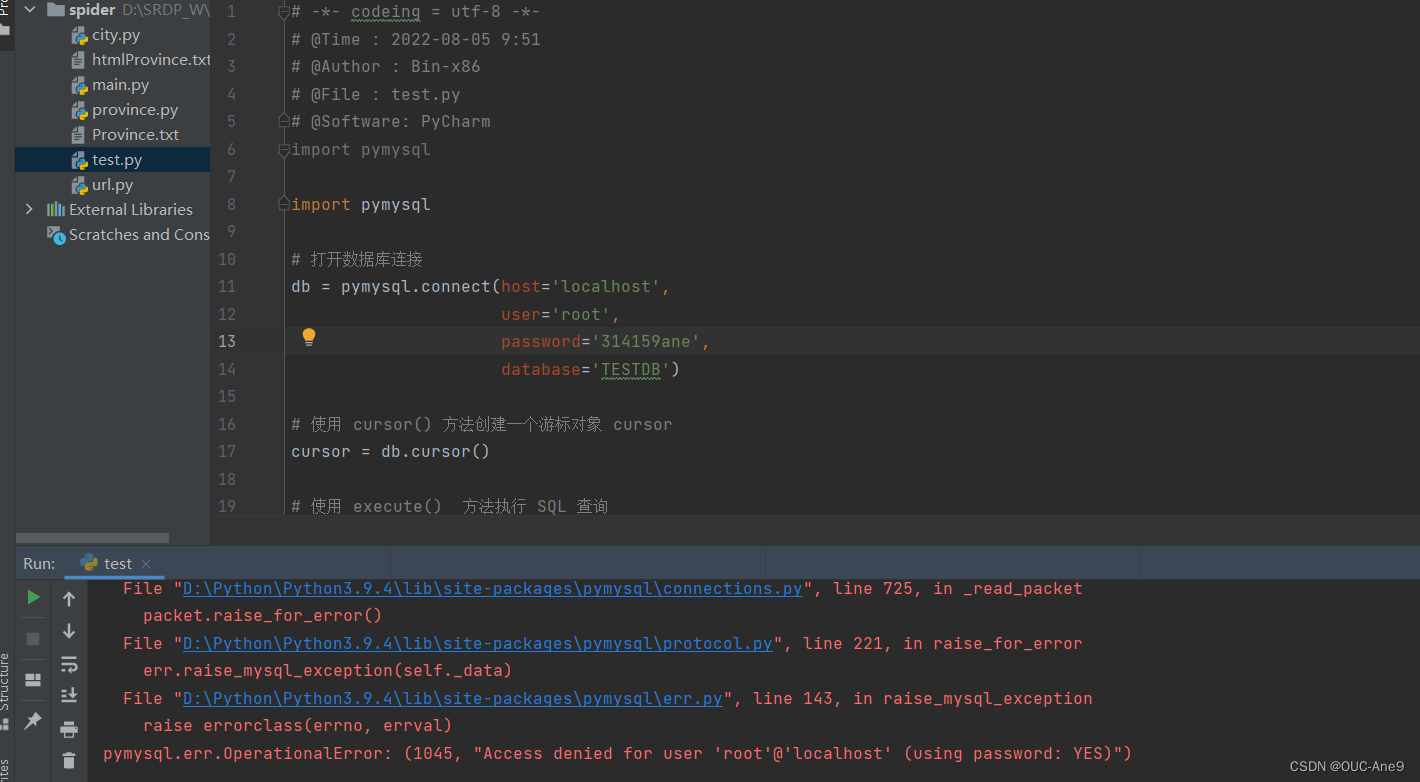Click line number 13 in the gutter

tap(227, 341)
